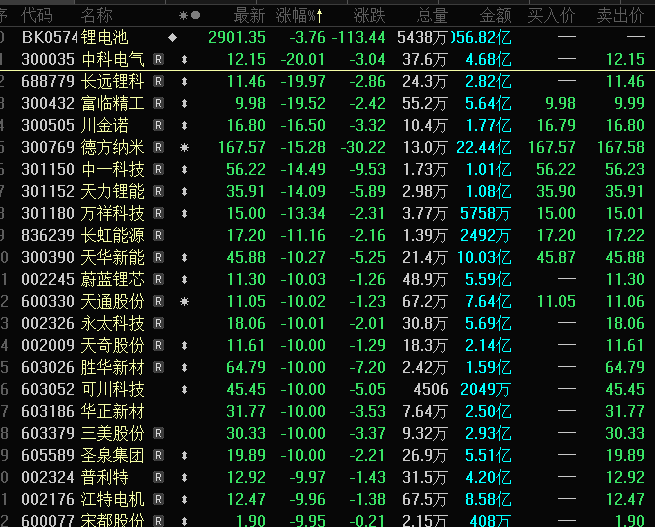Viewport: 655px width, 527px height.
Task: Click the 22.44亿 amount for 德方纳米
Action: click(484, 147)
